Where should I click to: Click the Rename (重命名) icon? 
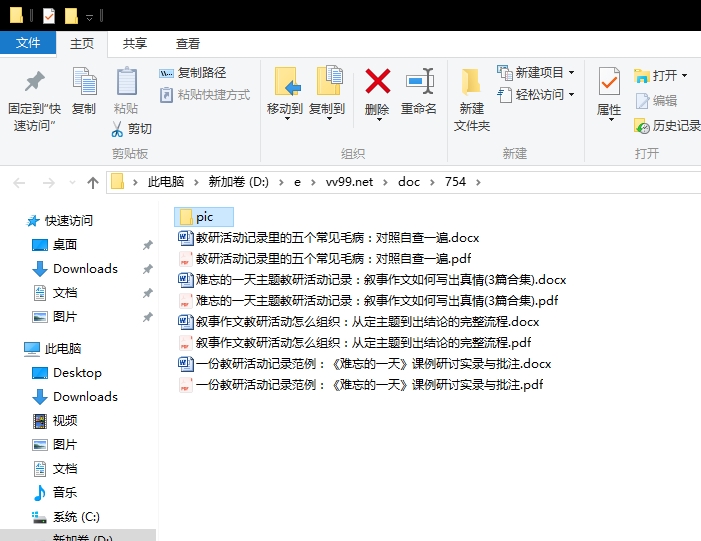coord(420,81)
